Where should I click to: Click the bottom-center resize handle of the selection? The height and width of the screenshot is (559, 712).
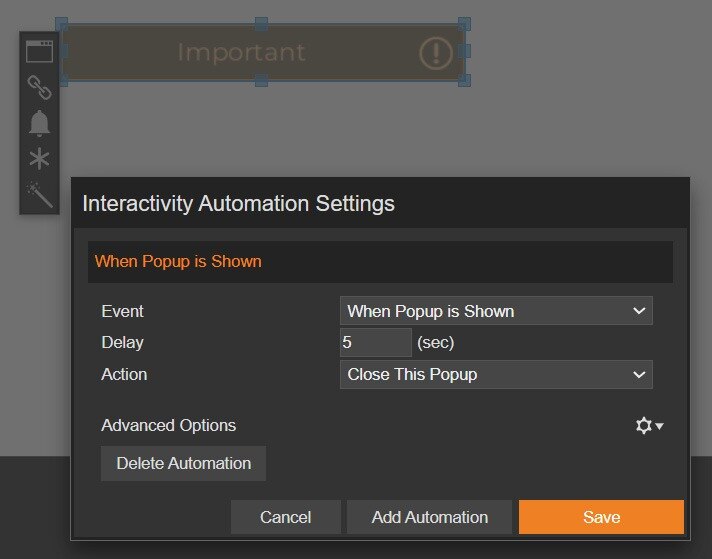(261, 80)
